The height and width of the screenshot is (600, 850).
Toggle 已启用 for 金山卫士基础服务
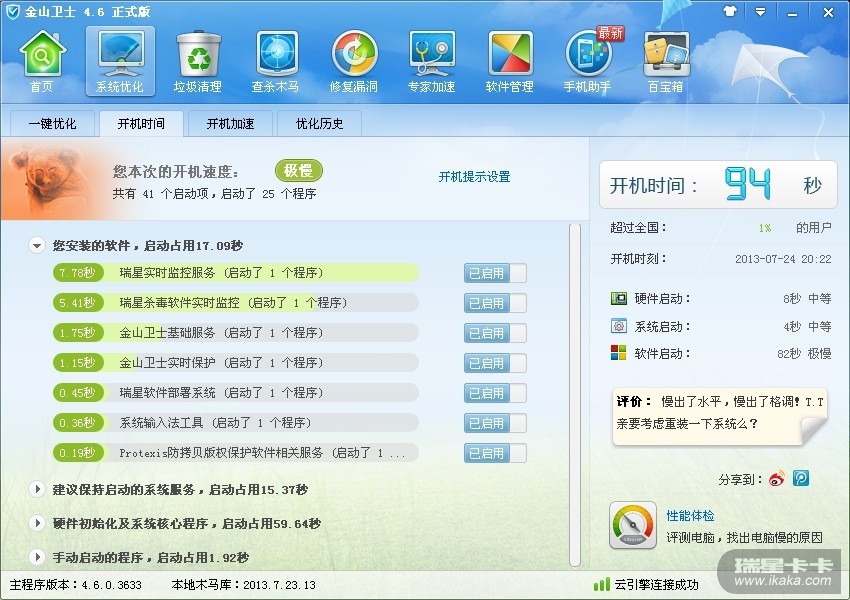point(495,333)
